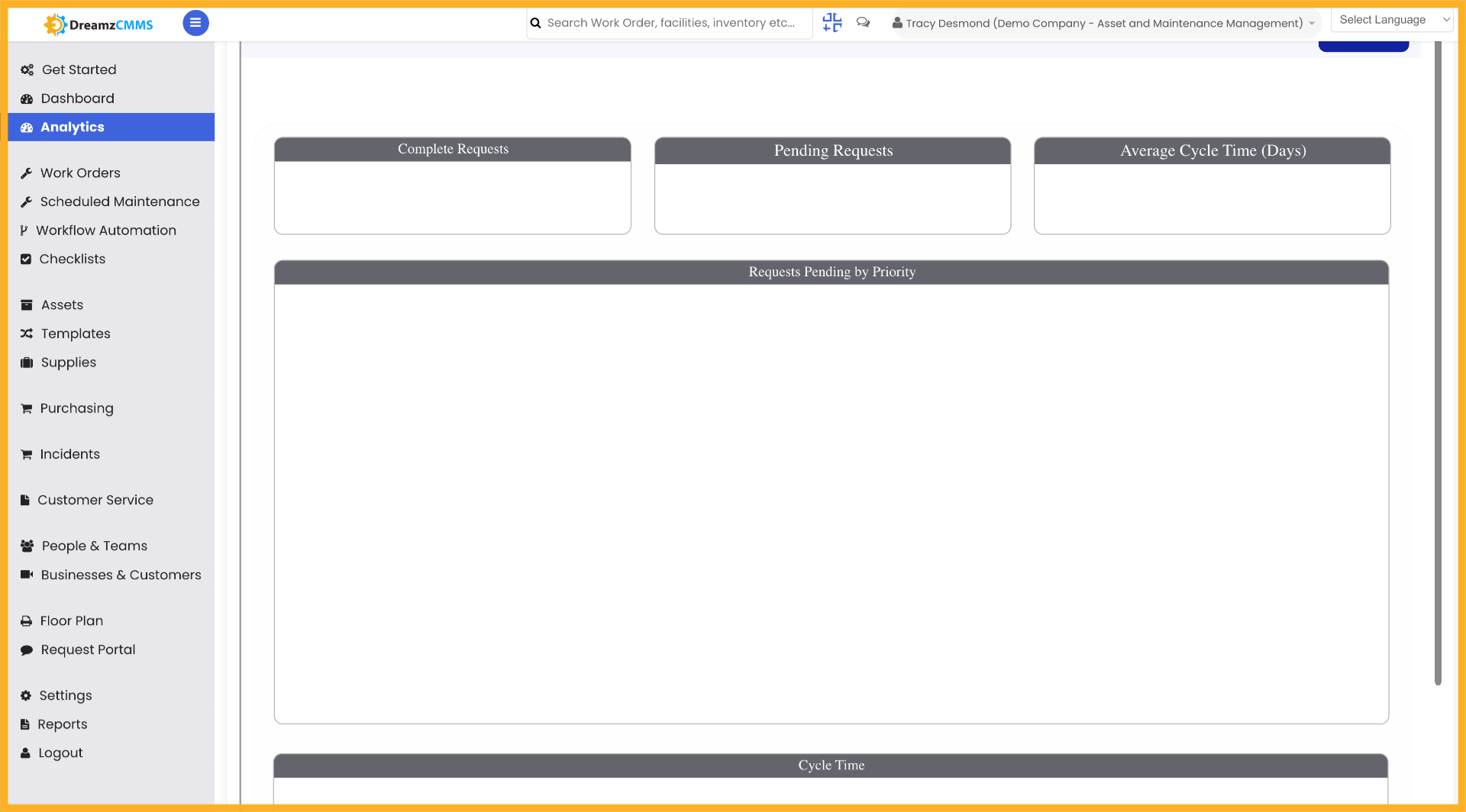Select the Work Orders wrench icon
Image resolution: width=1466 pixels, height=812 pixels.
click(x=27, y=172)
